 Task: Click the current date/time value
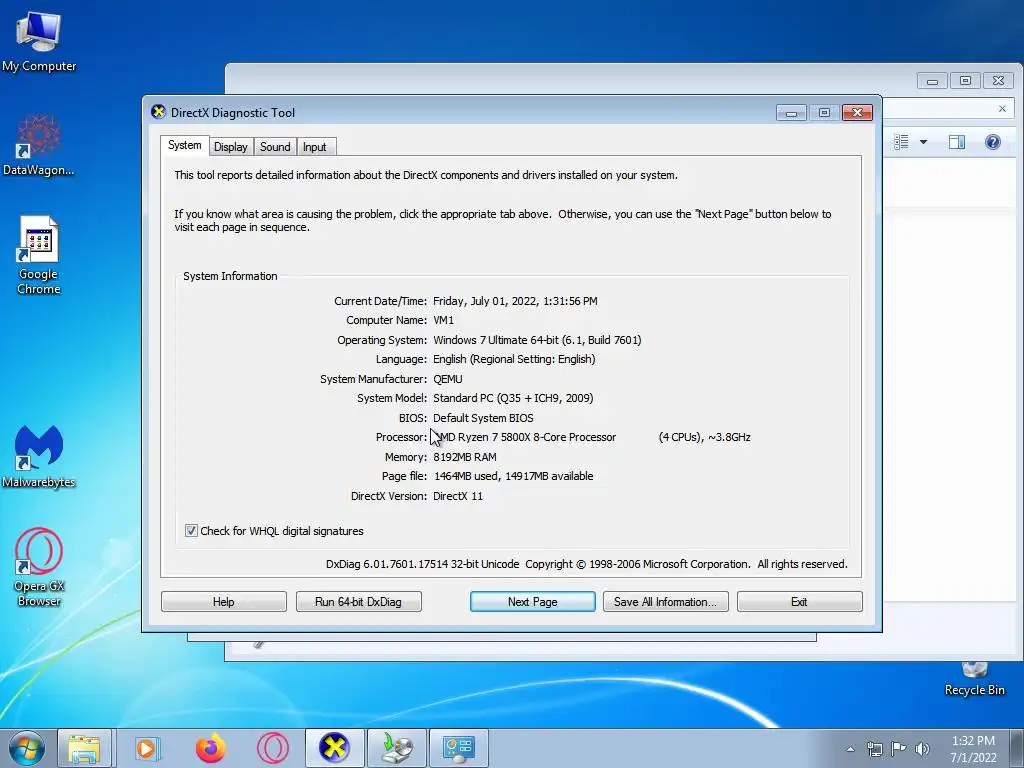515,301
